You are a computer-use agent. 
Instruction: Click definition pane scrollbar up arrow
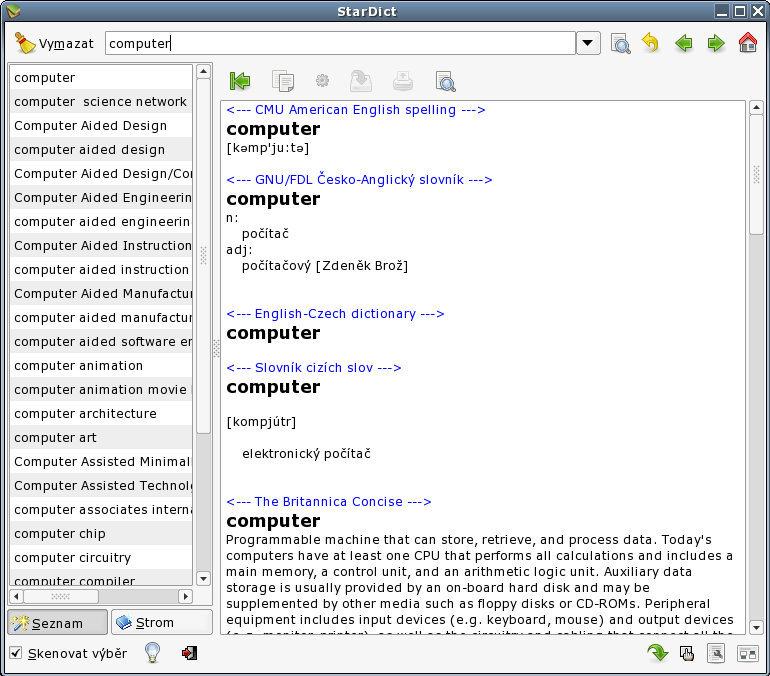point(756,107)
